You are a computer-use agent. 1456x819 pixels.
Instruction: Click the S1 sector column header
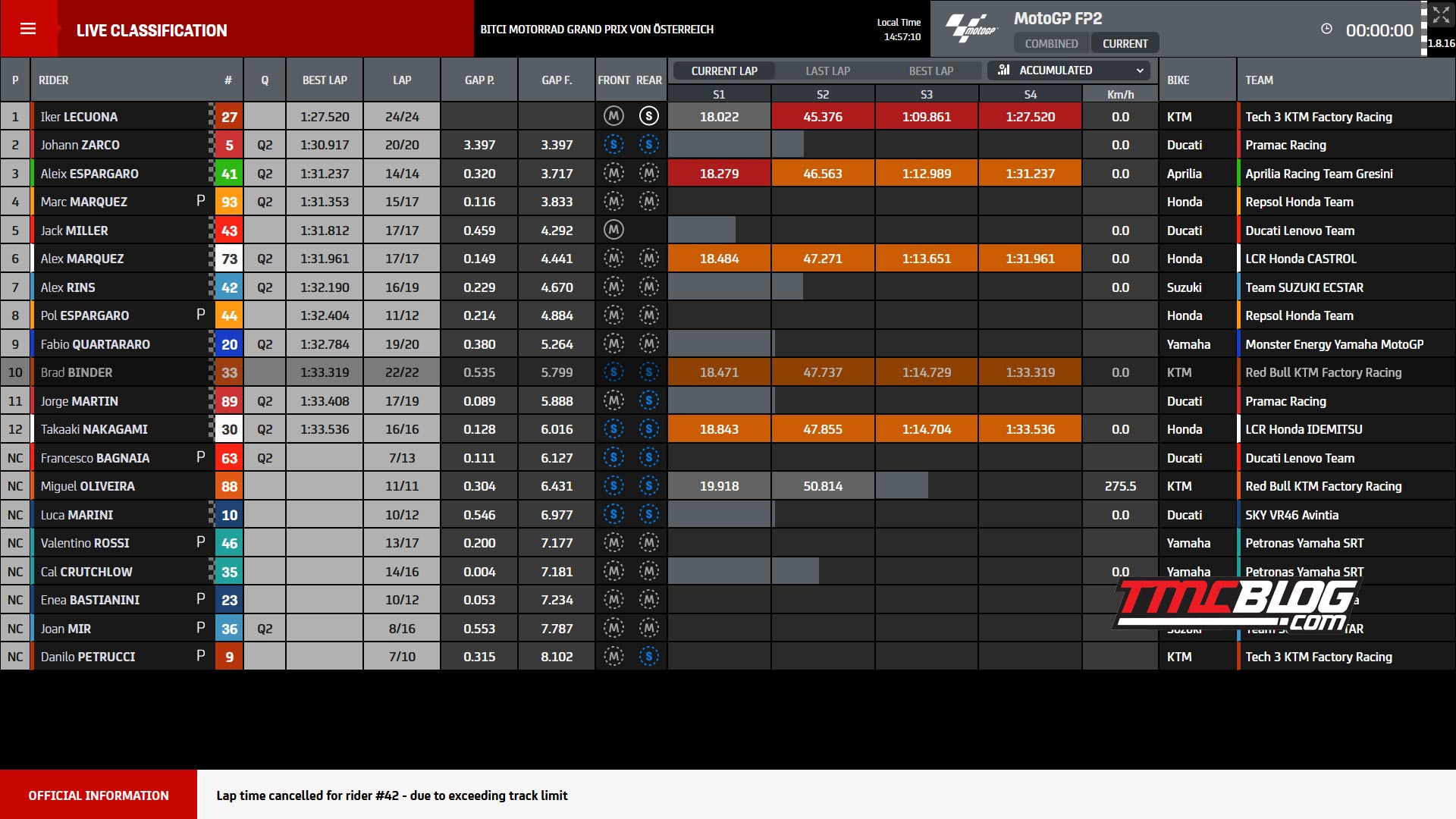[x=719, y=94]
